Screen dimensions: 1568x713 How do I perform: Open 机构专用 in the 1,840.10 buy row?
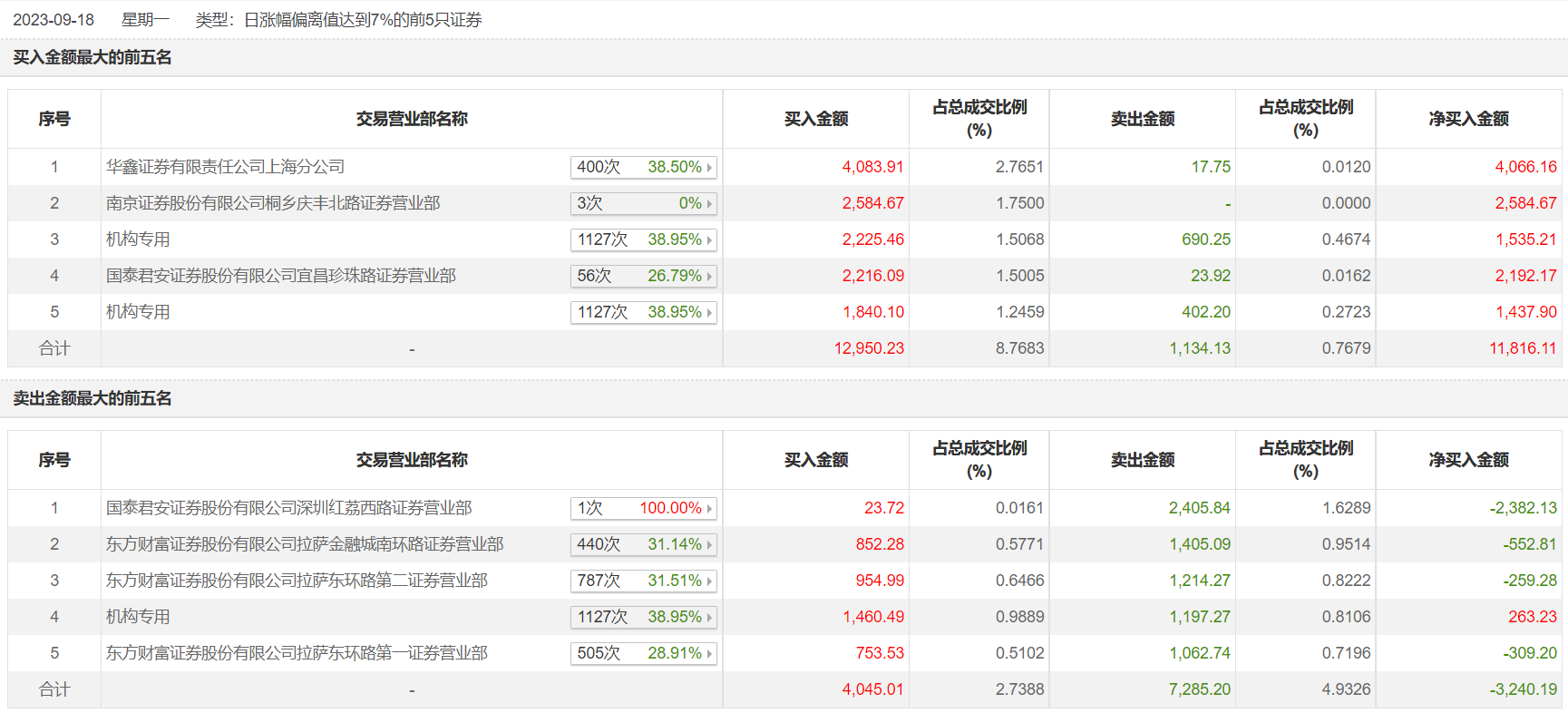(138, 312)
